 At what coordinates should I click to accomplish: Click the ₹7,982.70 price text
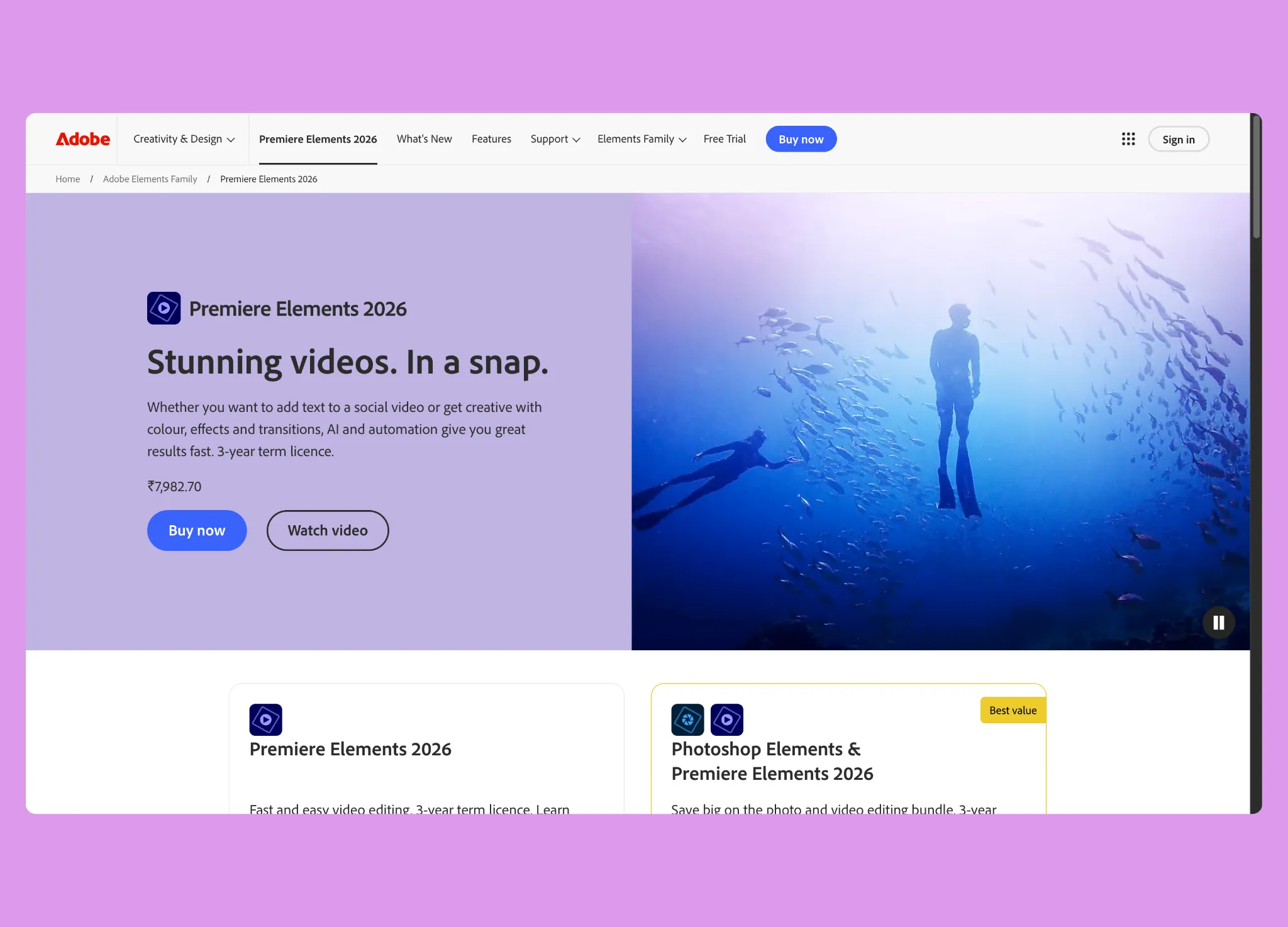tap(174, 486)
